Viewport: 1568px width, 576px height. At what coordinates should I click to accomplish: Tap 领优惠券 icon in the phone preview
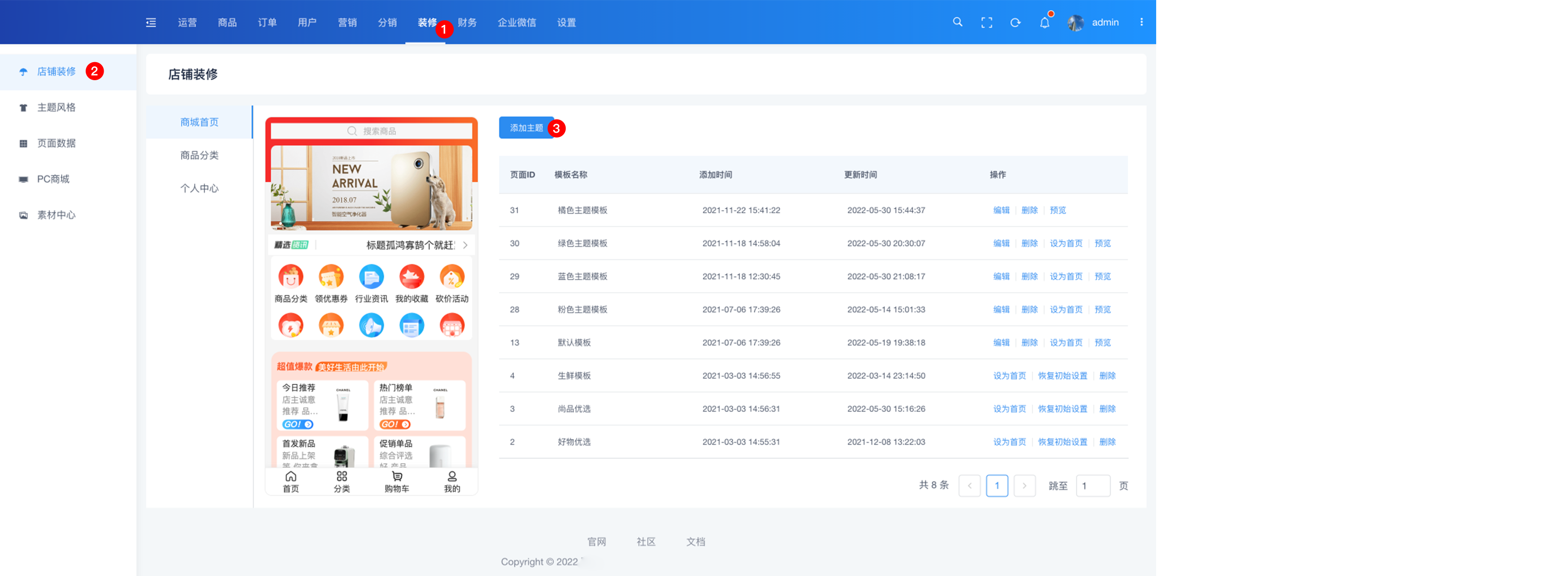[x=331, y=277]
